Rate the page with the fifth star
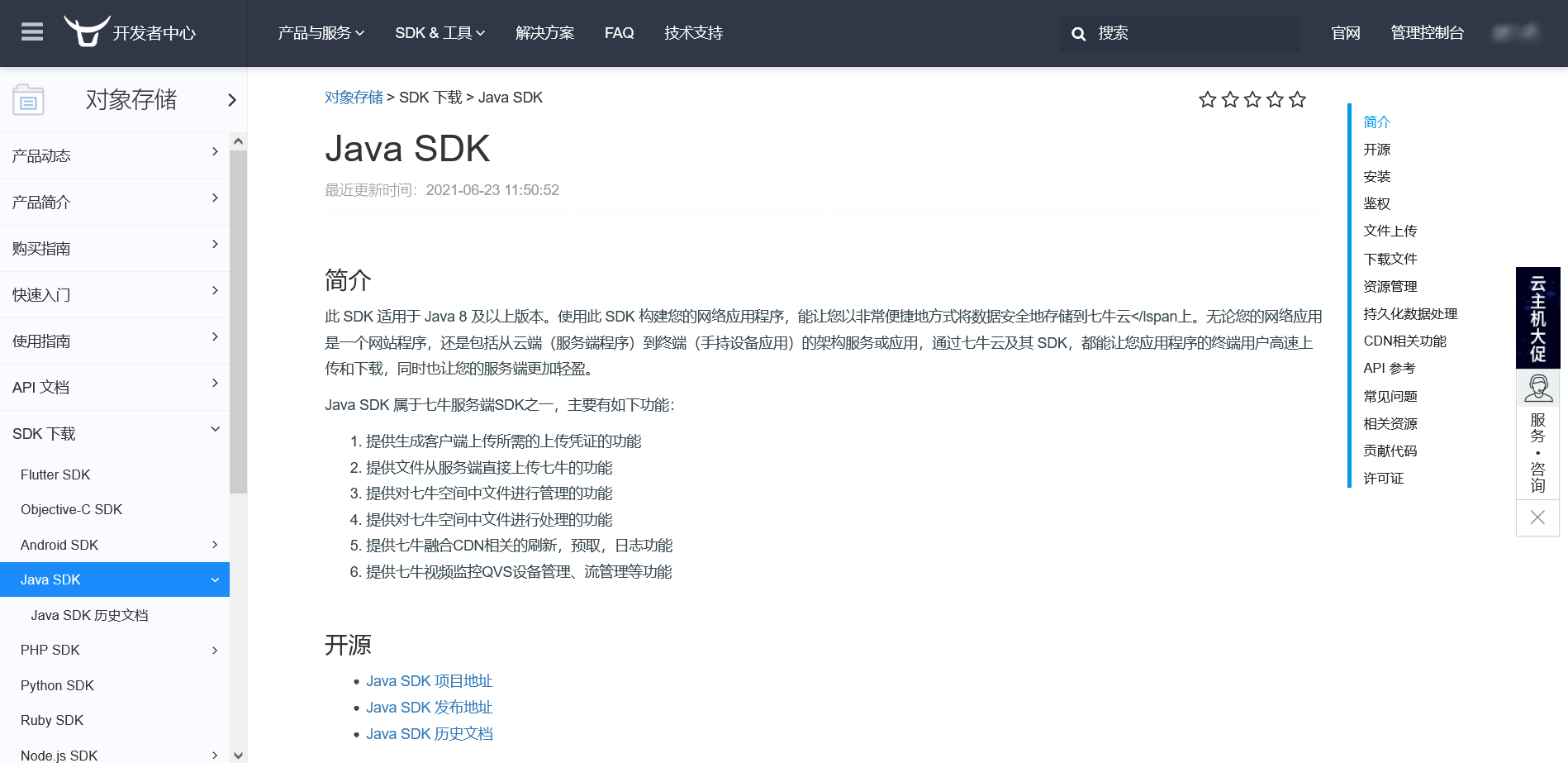Image resolution: width=1568 pixels, height=763 pixels. pos(1297,100)
